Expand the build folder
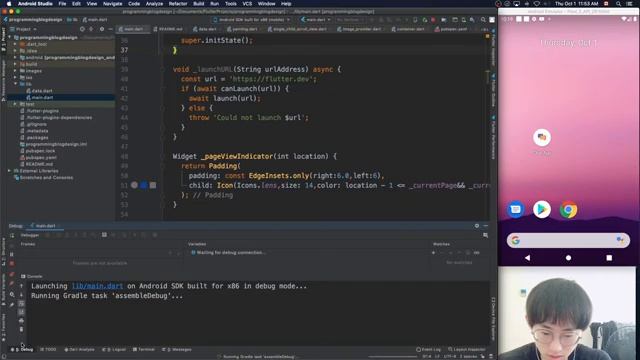640x360 pixels. pos(16,64)
